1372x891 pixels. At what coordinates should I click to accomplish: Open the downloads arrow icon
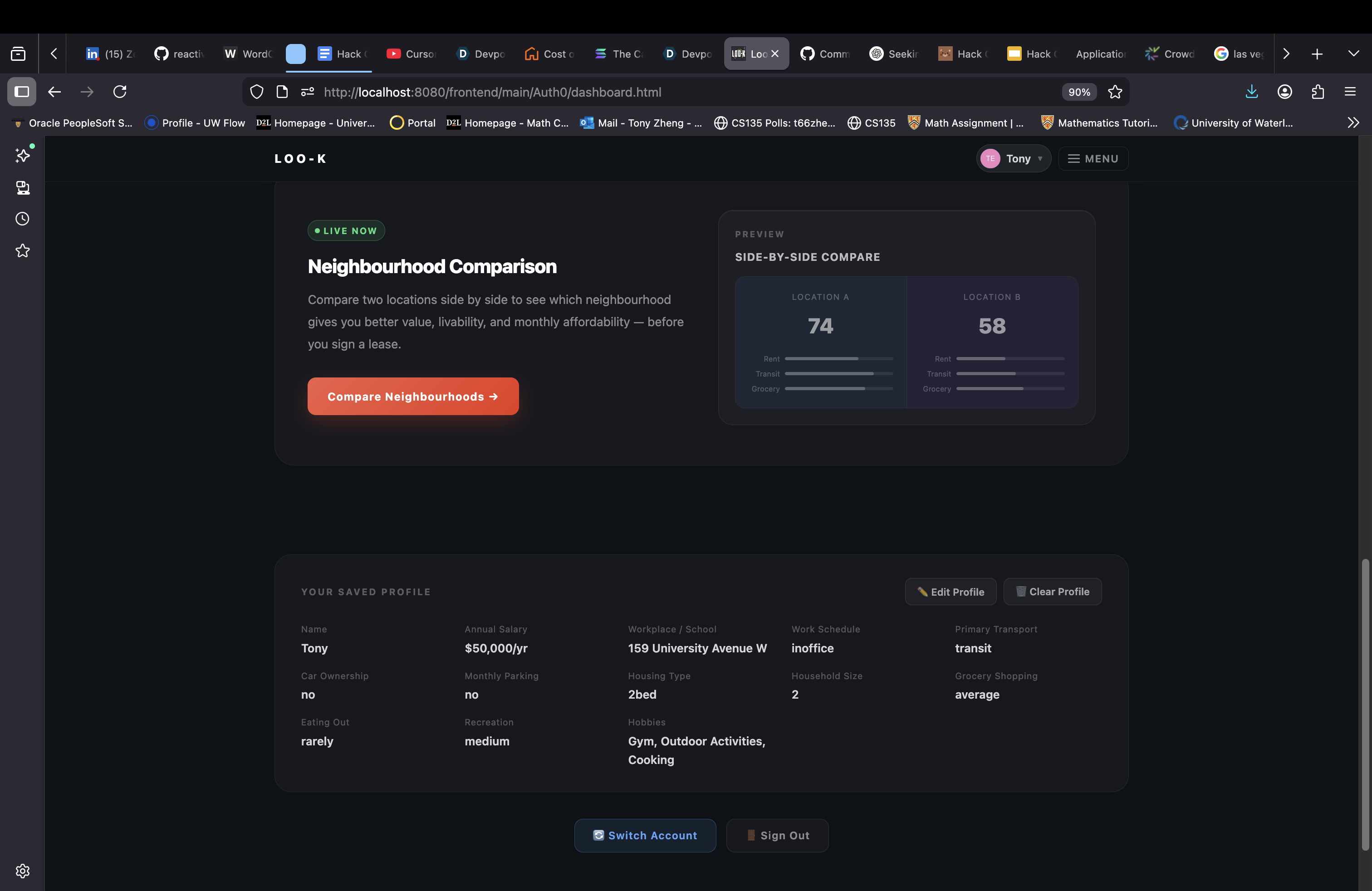1251,92
